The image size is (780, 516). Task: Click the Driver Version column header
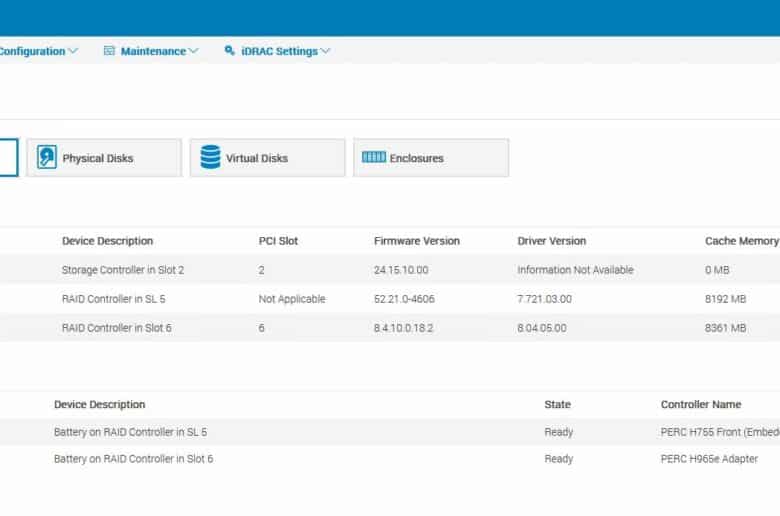(552, 241)
